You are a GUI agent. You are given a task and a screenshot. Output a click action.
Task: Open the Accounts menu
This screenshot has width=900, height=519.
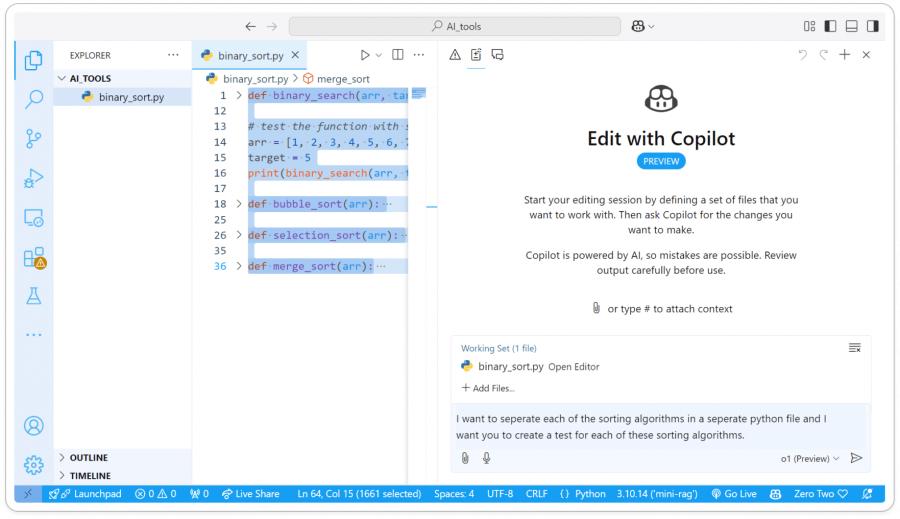[x=34, y=425]
